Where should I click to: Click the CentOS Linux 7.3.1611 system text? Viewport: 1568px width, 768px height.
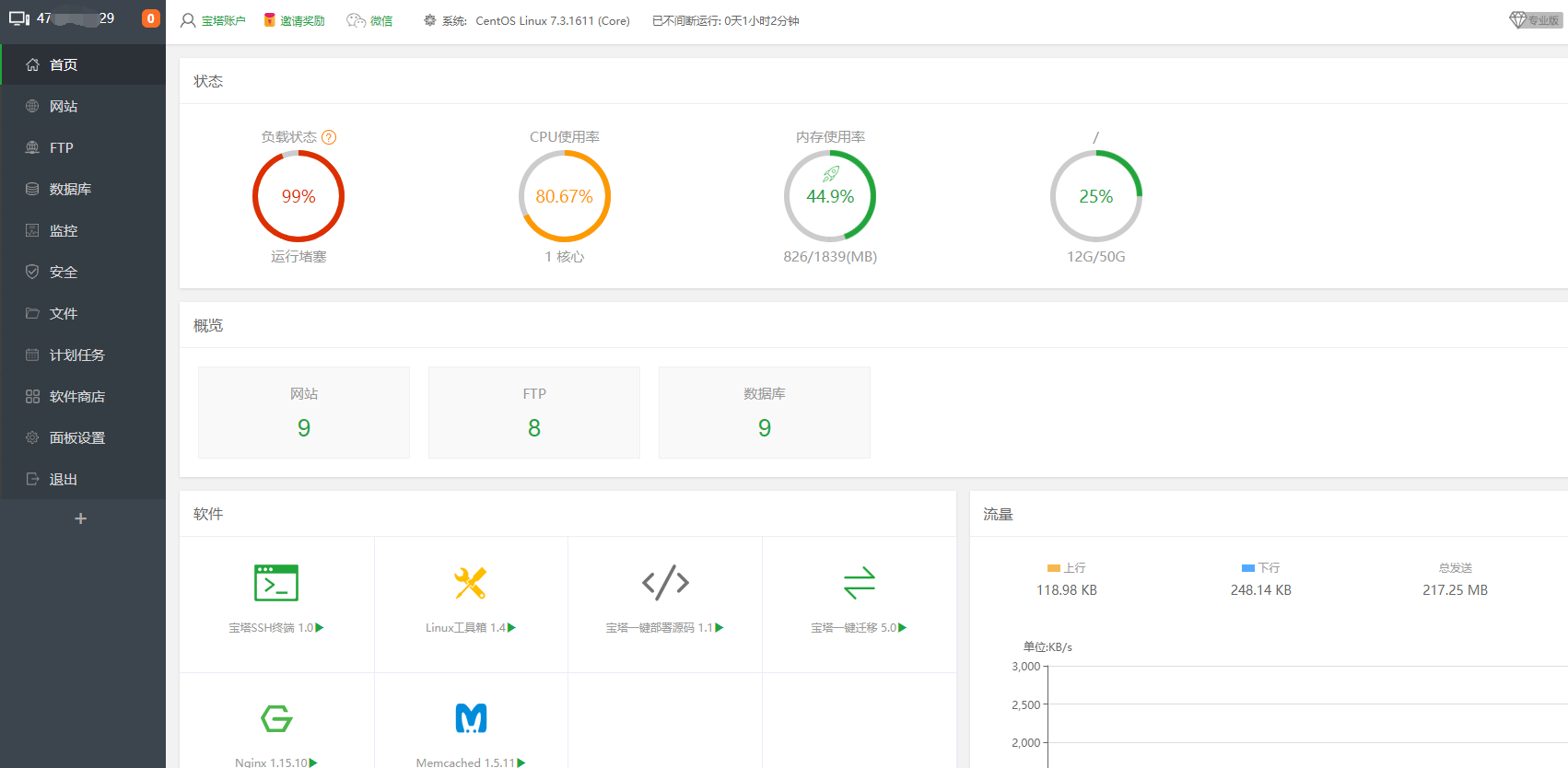pos(553,20)
